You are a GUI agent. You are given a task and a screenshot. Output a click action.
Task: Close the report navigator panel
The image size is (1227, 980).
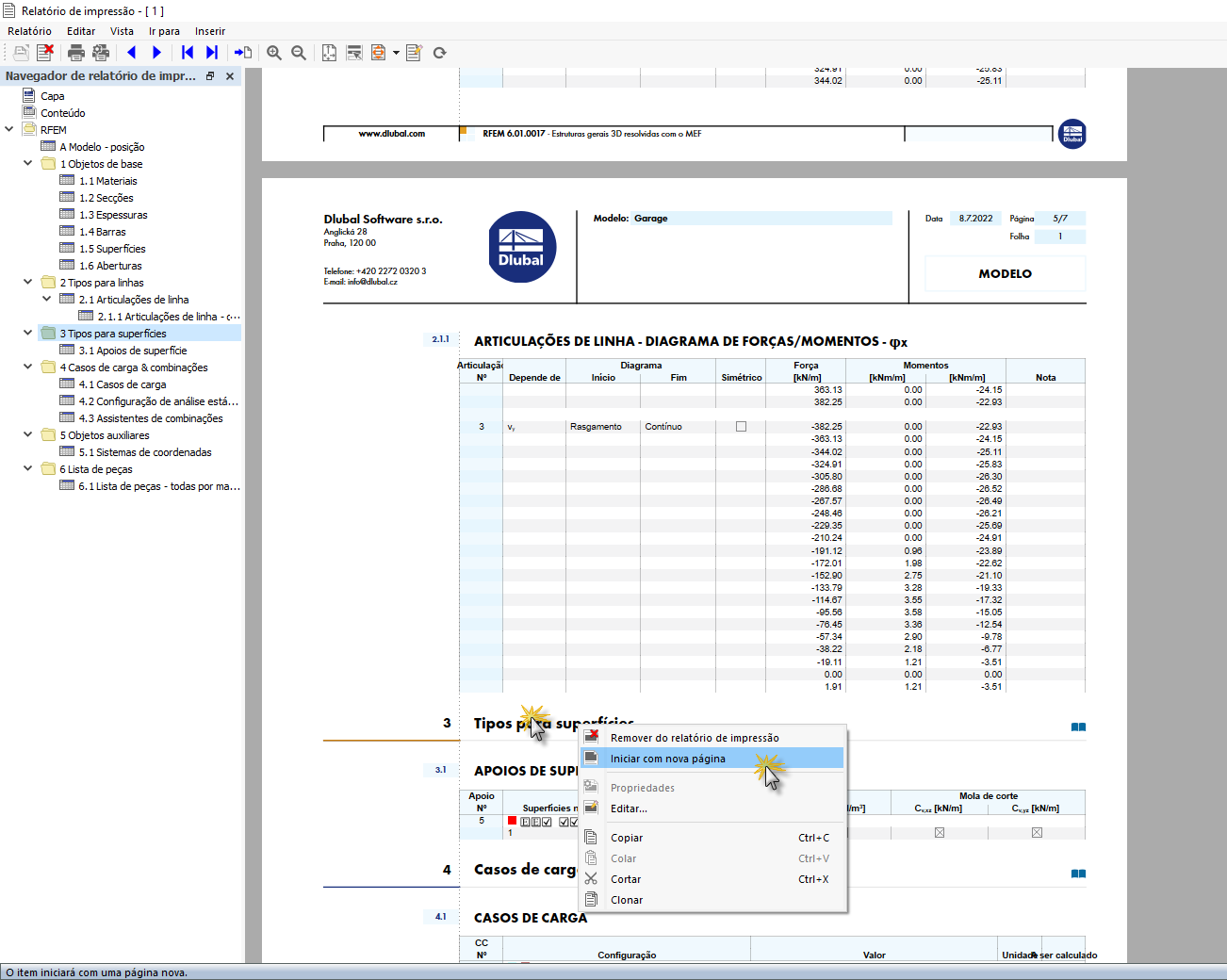click(230, 76)
